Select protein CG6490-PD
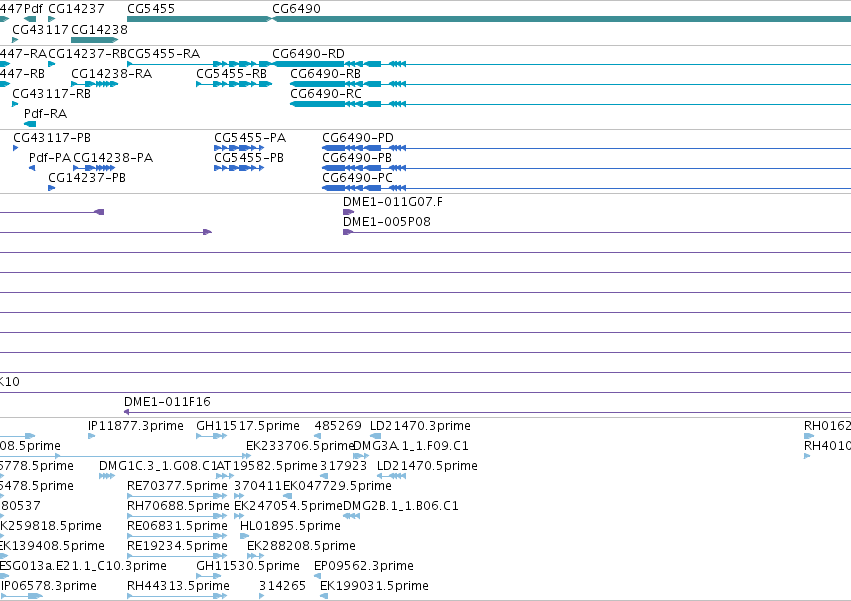Image resolution: width=851 pixels, height=601 pixels. point(358,138)
